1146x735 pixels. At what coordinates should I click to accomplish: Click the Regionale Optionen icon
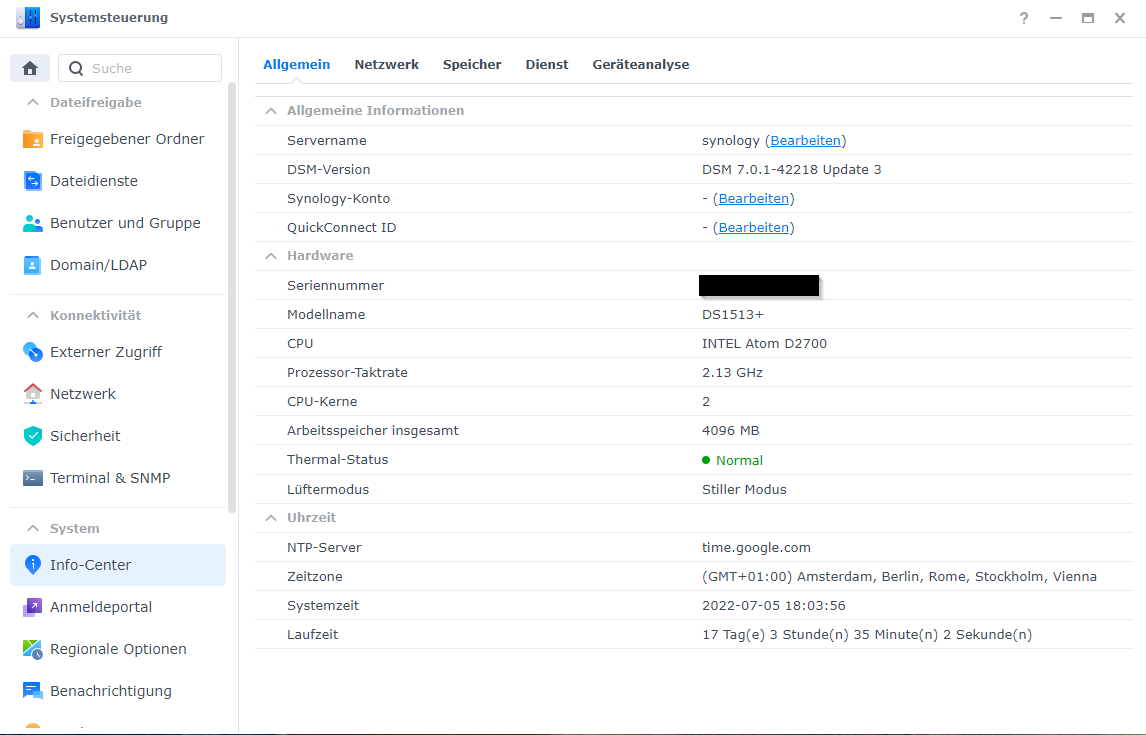[32, 649]
